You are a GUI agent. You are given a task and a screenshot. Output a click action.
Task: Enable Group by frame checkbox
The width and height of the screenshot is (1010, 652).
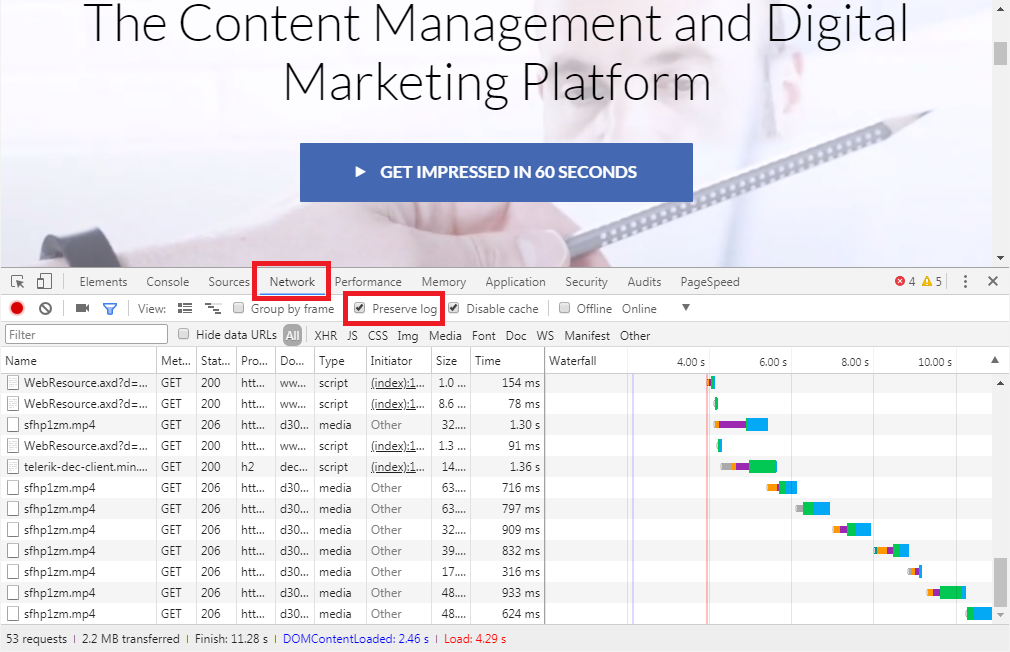(238, 308)
